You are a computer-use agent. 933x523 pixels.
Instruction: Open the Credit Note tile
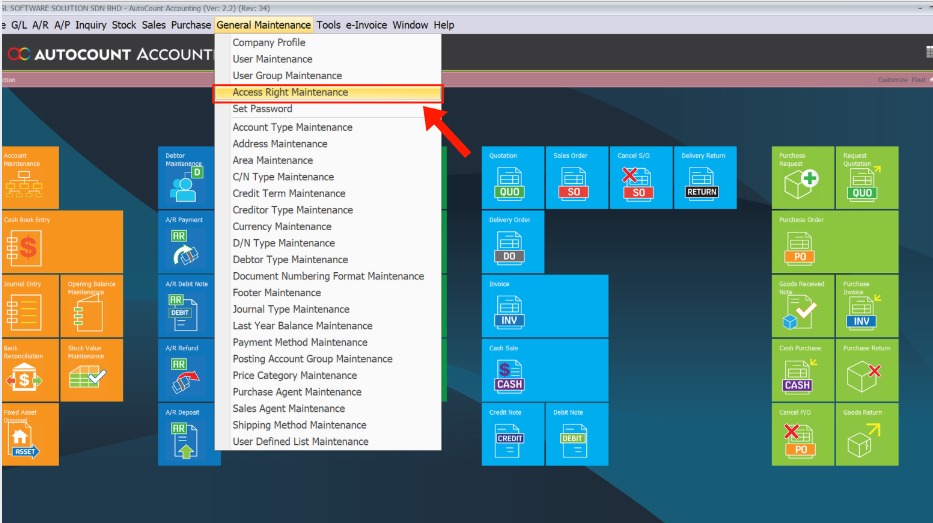click(x=513, y=434)
